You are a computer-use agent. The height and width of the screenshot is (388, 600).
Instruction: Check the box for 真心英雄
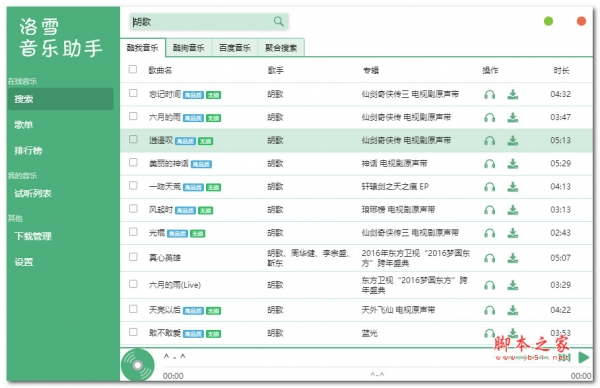pyautogui.click(x=133, y=257)
